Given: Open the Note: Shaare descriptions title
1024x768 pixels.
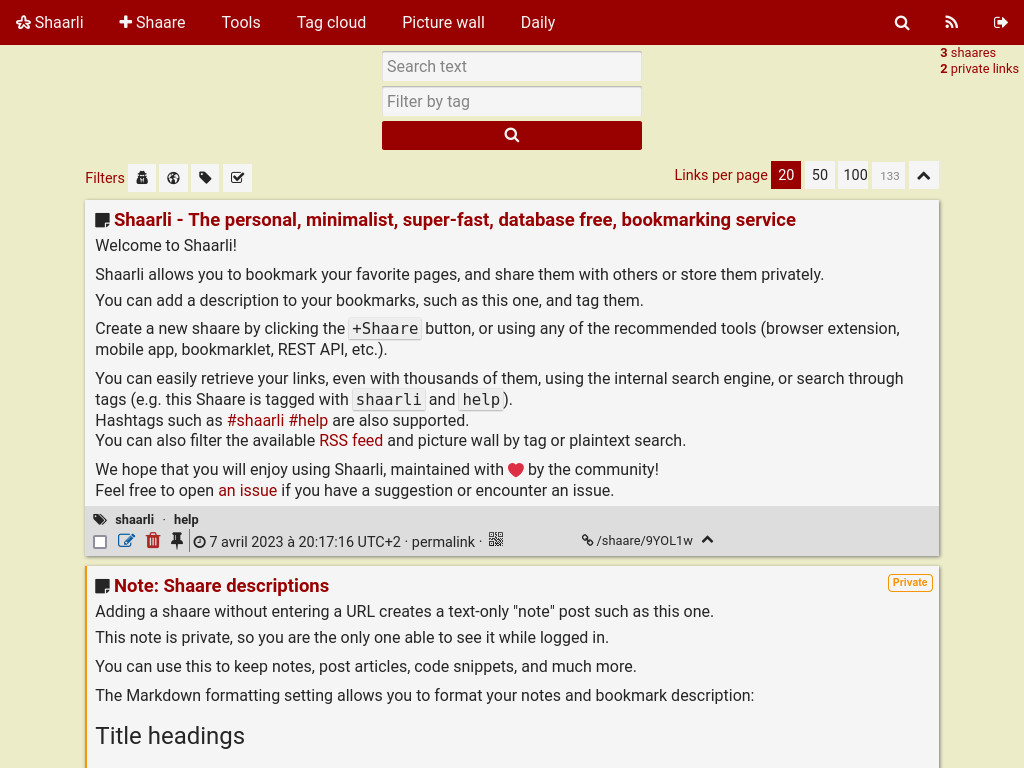Looking at the screenshot, I should pyautogui.click(x=221, y=586).
